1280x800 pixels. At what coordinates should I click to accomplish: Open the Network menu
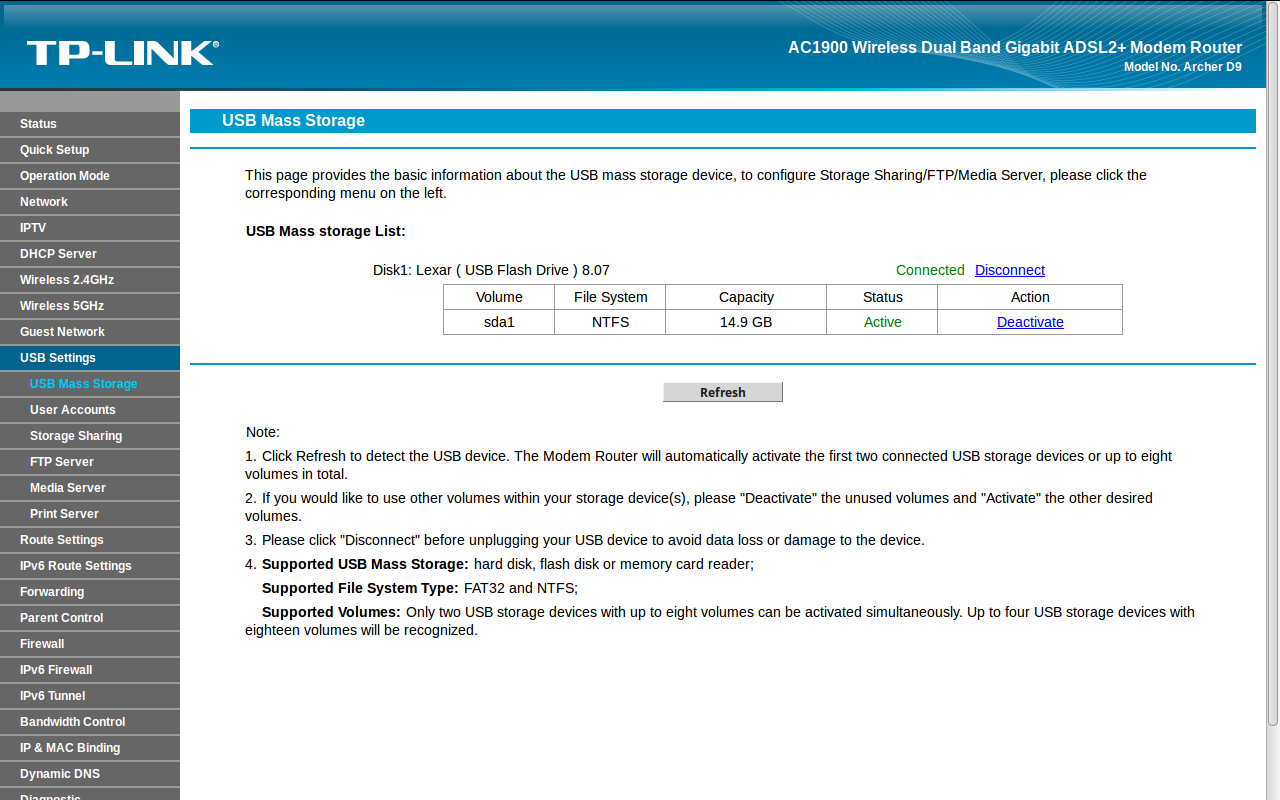point(44,202)
